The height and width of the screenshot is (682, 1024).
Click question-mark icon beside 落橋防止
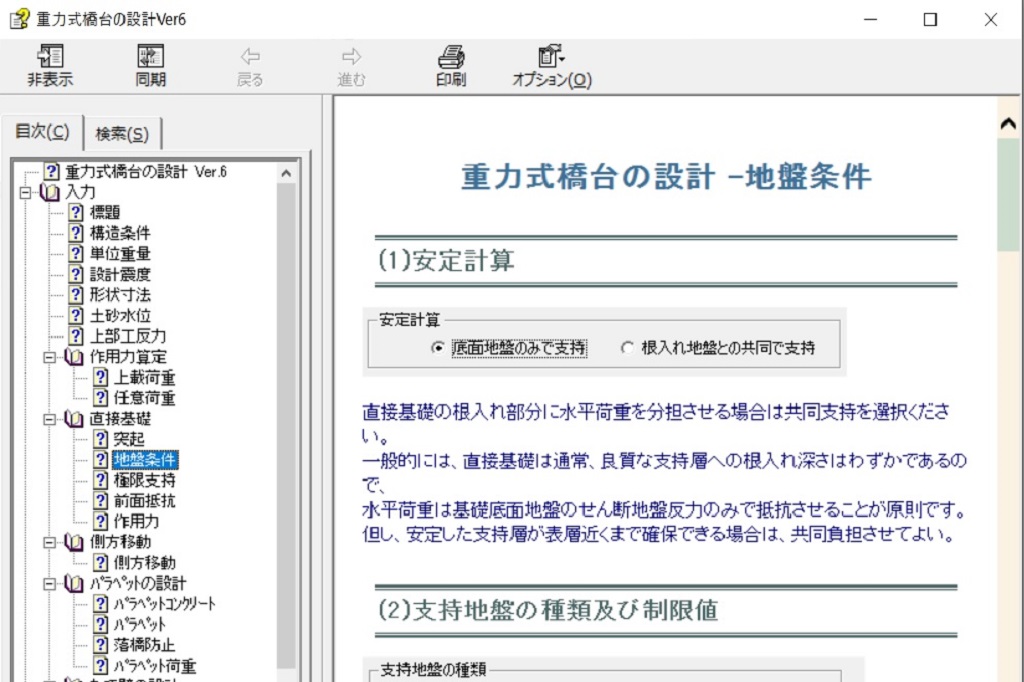(x=101, y=645)
